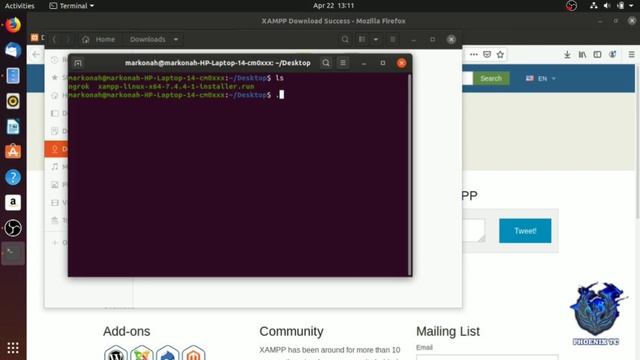The width and height of the screenshot is (640, 360).
Task: Toggle Firefox sidebar icon
Action: click(597, 54)
